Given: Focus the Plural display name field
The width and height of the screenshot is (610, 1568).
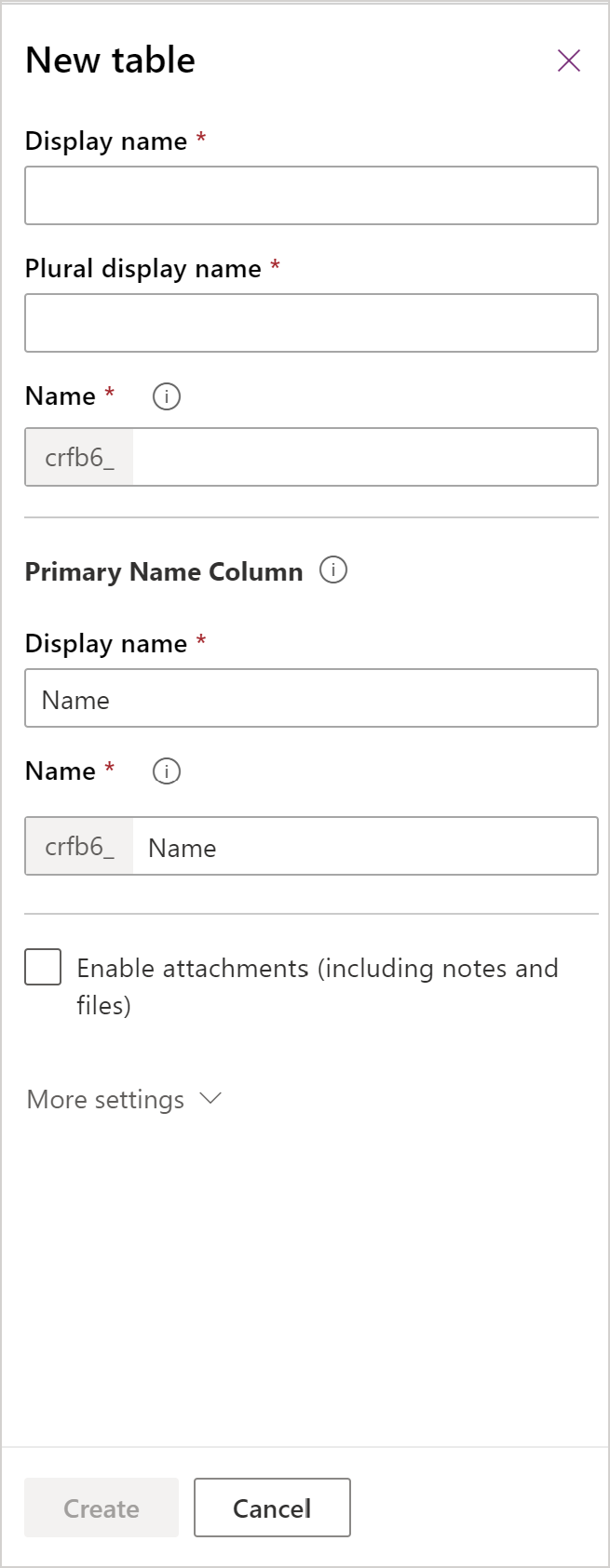Looking at the screenshot, I should tap(311, 323).
